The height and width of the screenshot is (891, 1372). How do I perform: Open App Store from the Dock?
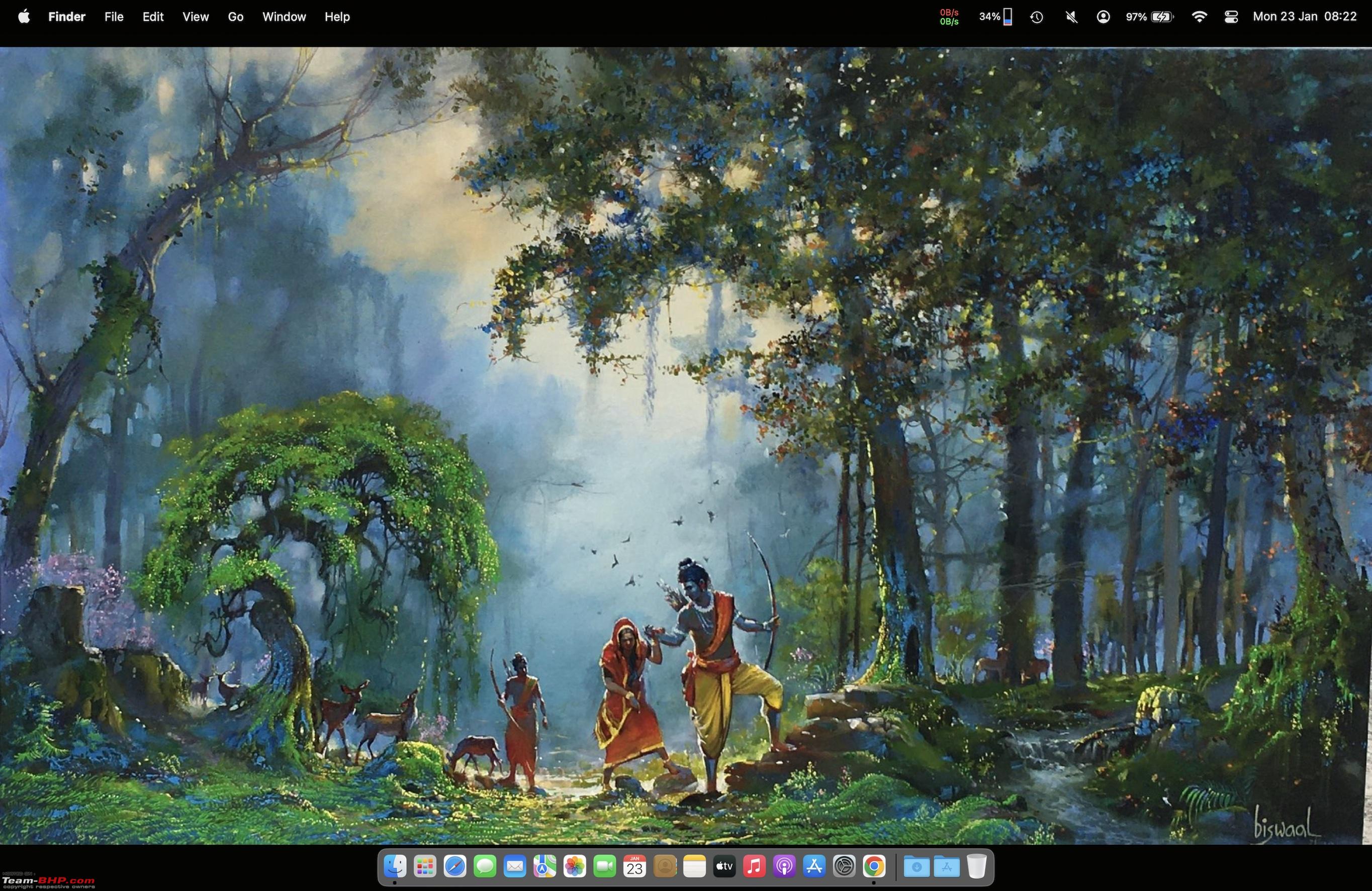click(x=814, y=866)
